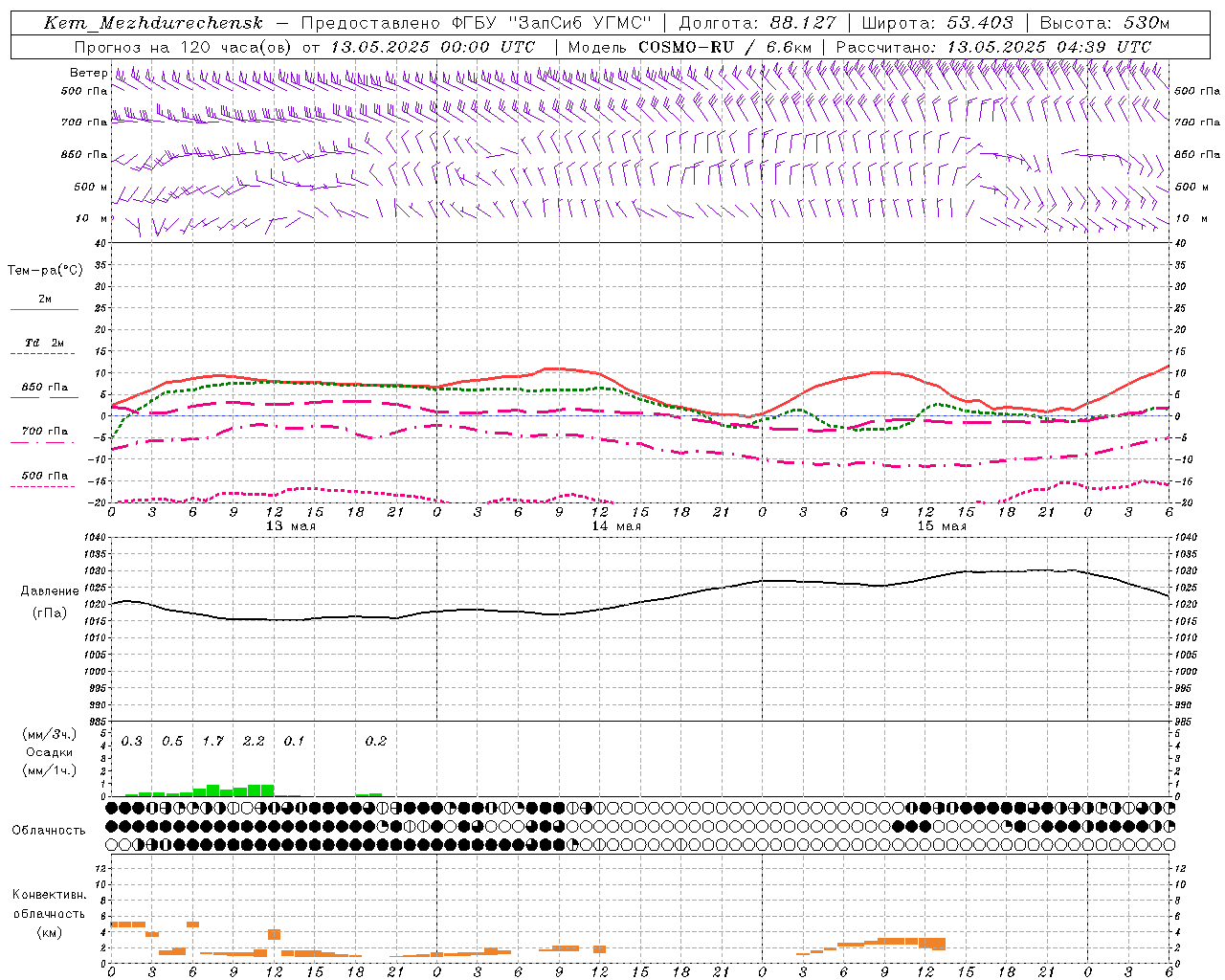The width and height of the screenshot is (1225, 980).
Task: Click the Давление pressure panel label
Action: tap(49, 590)
